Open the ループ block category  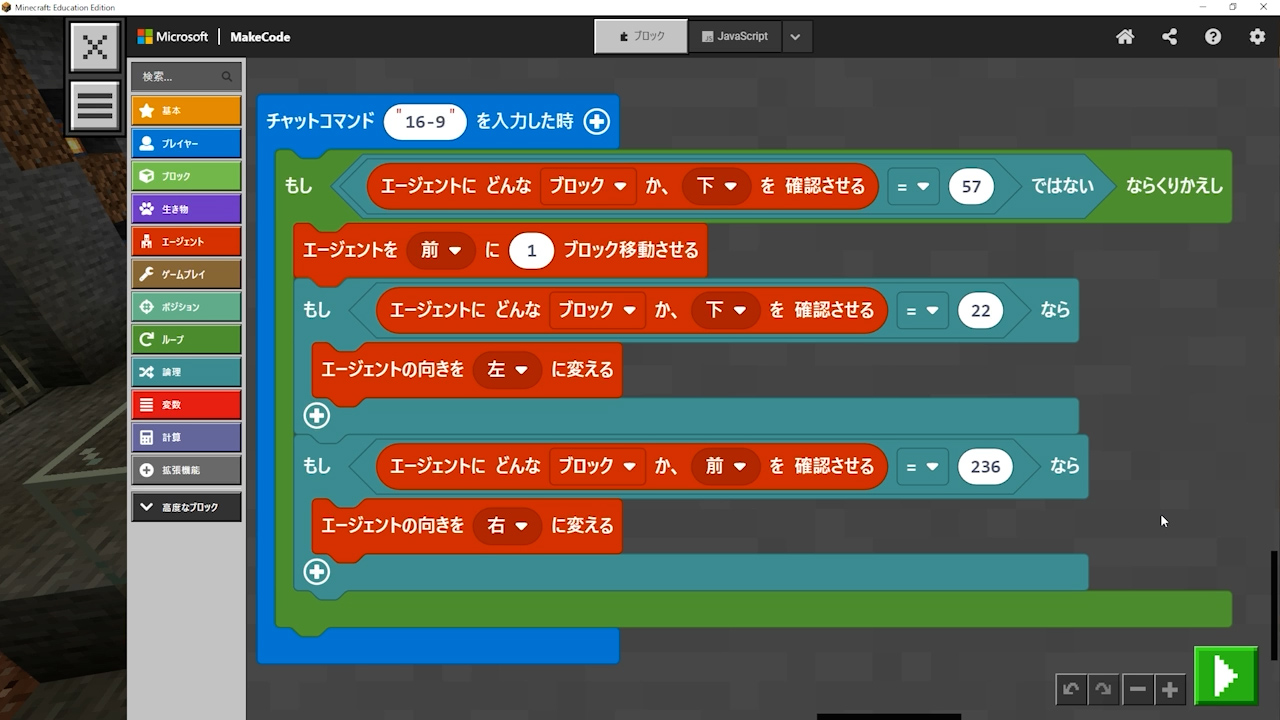186,339
